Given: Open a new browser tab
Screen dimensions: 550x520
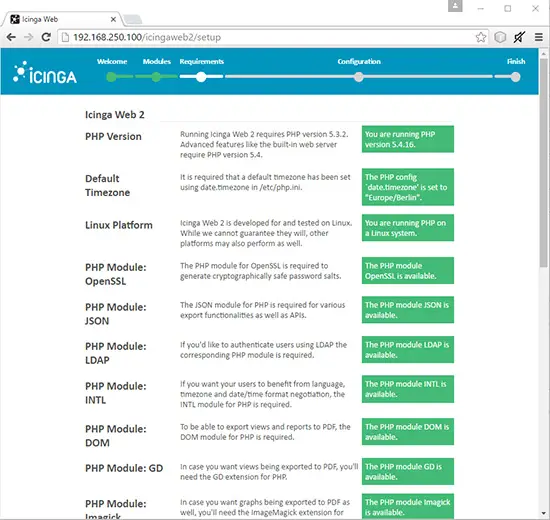Looking at the screenshot, I should [133, 20].
